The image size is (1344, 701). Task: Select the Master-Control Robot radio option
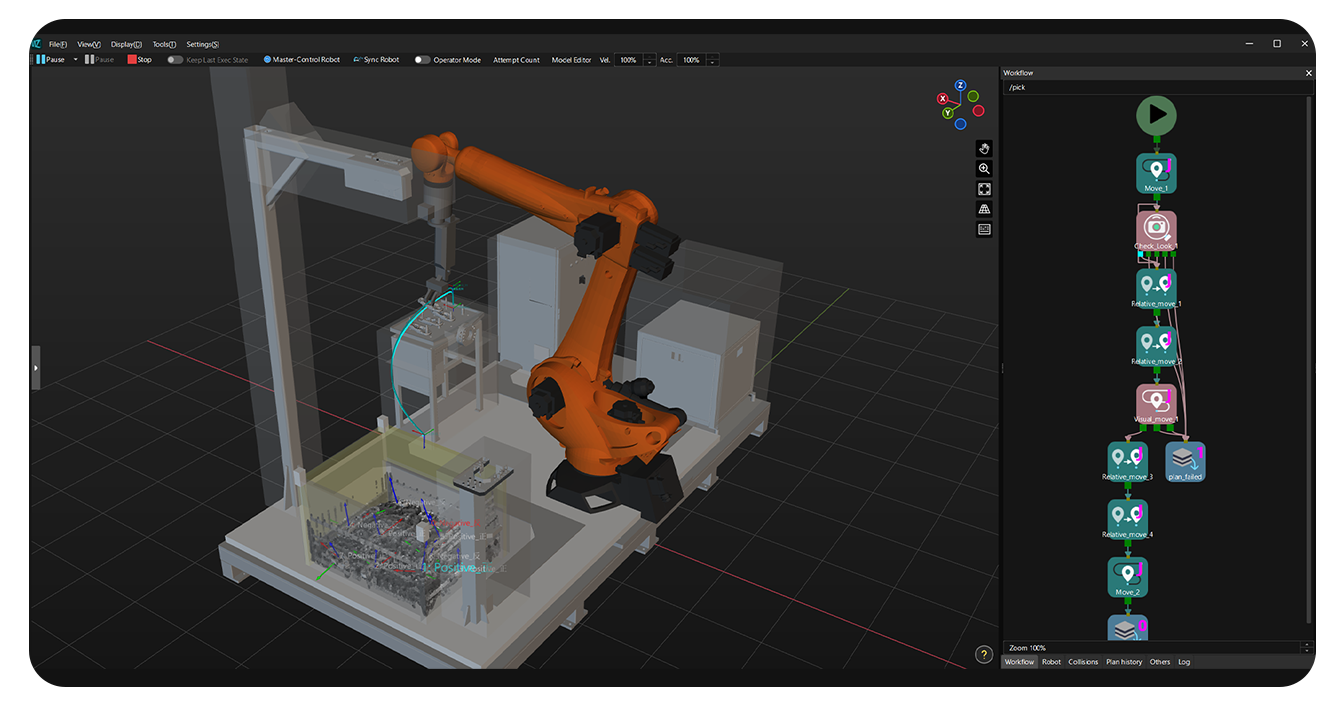pos(267,60)
